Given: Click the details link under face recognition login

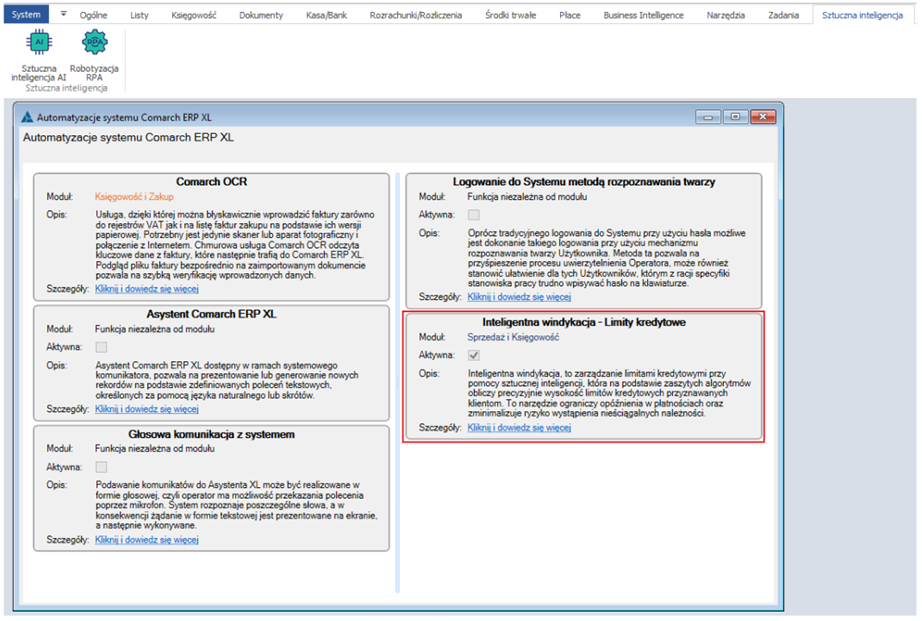Looking at the screenshot, I should (519, 297).
